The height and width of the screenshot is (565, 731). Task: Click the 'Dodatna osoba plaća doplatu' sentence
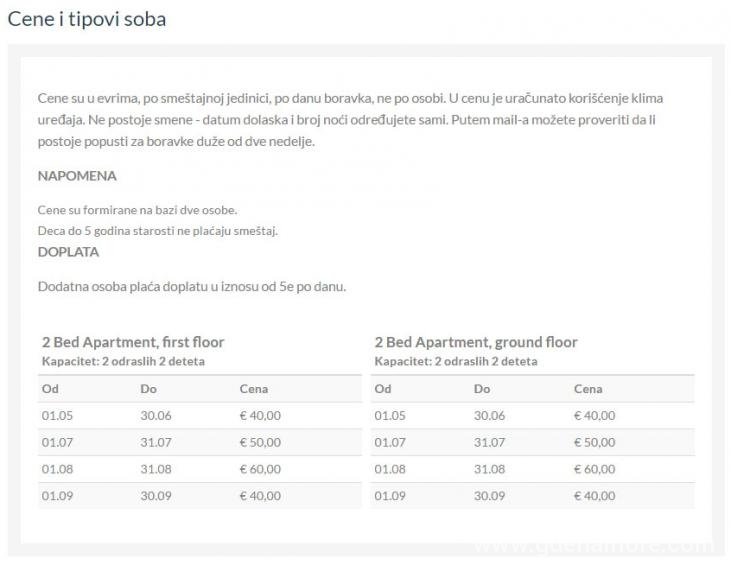pos(192,286)
